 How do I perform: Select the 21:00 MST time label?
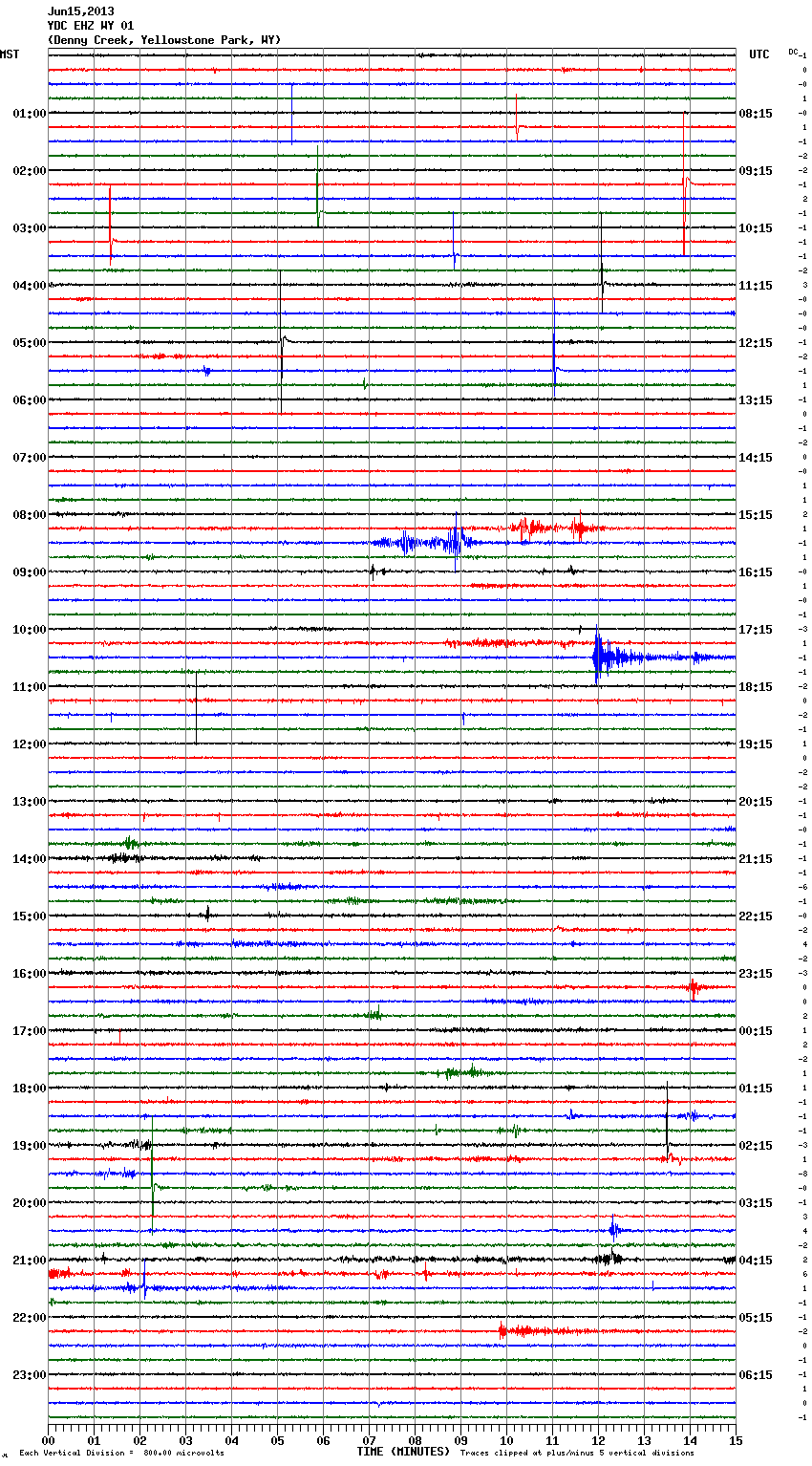[30, 1261]
